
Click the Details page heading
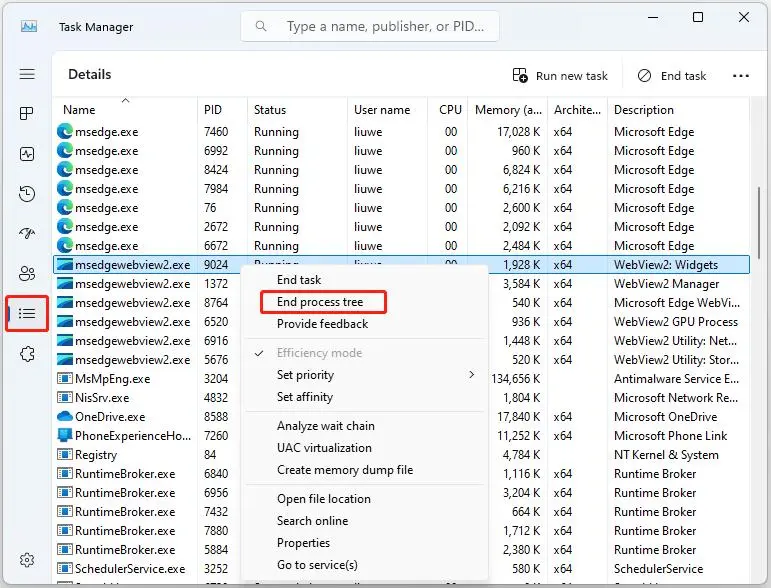(x=89, y=75)
